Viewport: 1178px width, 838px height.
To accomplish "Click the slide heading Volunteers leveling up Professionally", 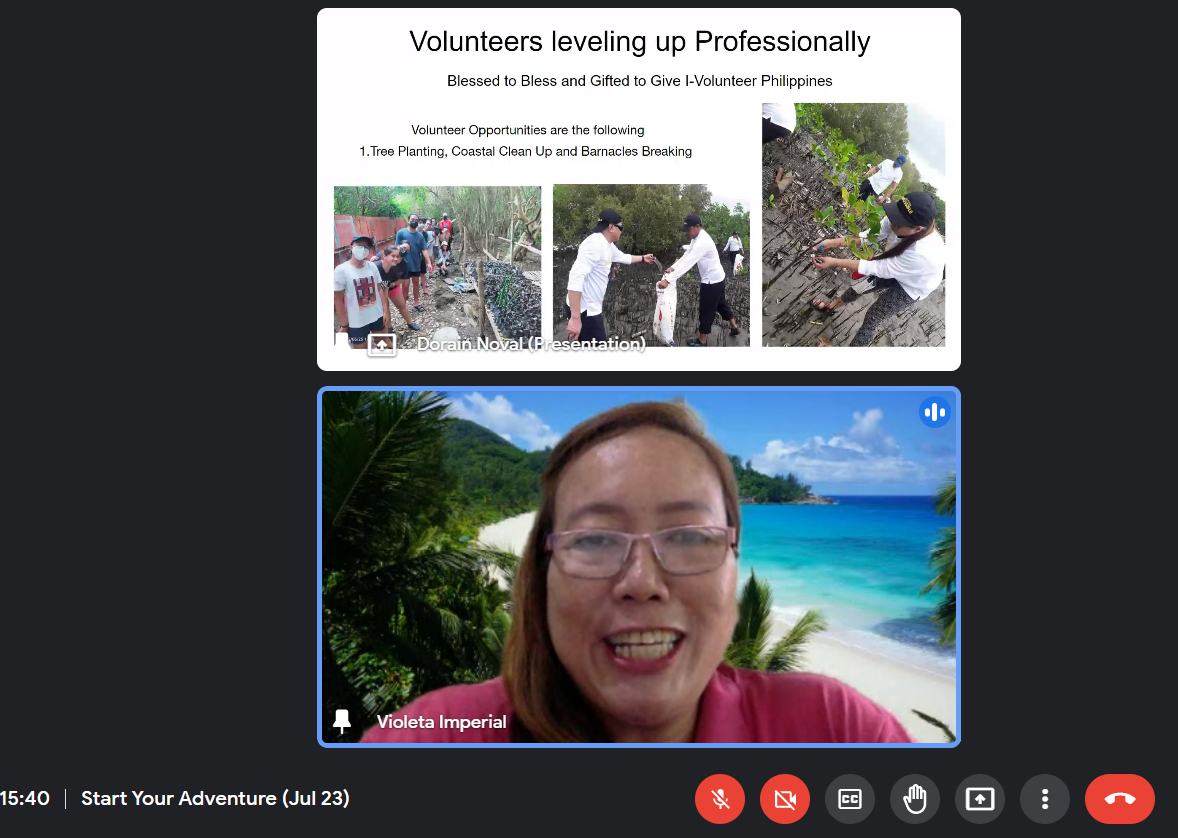I will coord(639,42).
